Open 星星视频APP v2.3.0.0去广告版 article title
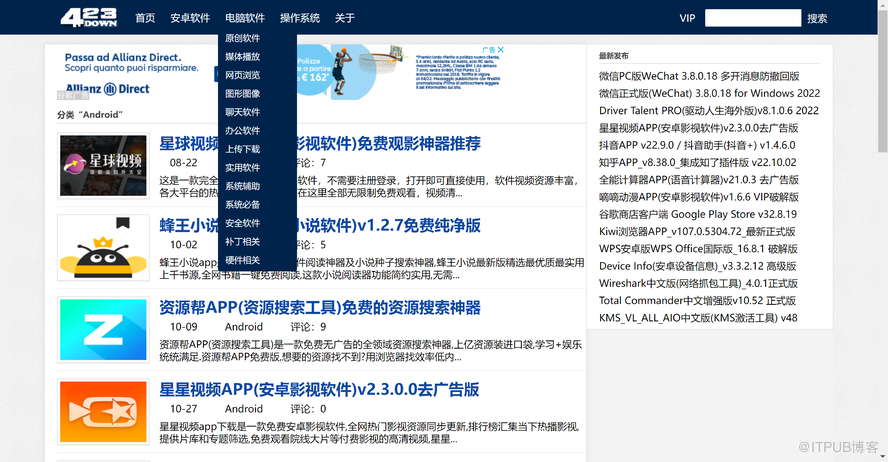Screen dimensions: 888x462 tap(319, 390)
